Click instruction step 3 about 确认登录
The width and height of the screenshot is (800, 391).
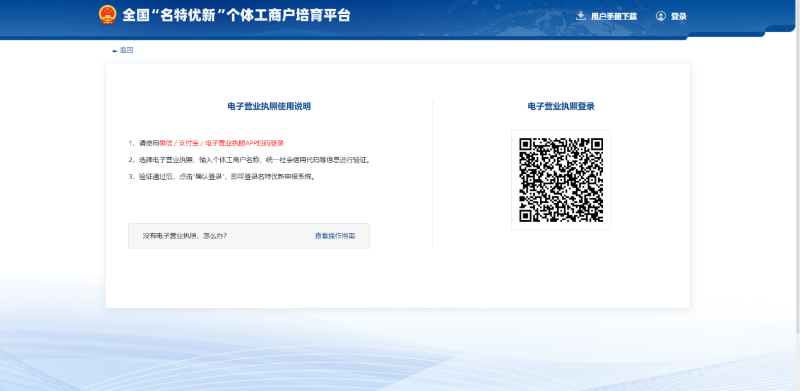click(x=222, y=177)
